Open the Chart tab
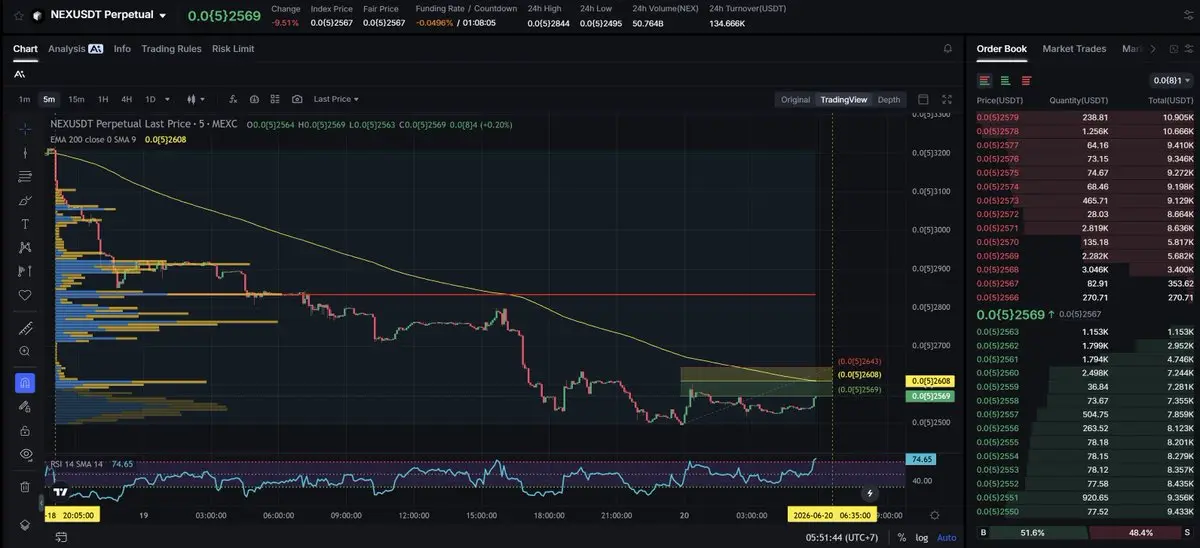1200x548 pixels. point(25,48)
